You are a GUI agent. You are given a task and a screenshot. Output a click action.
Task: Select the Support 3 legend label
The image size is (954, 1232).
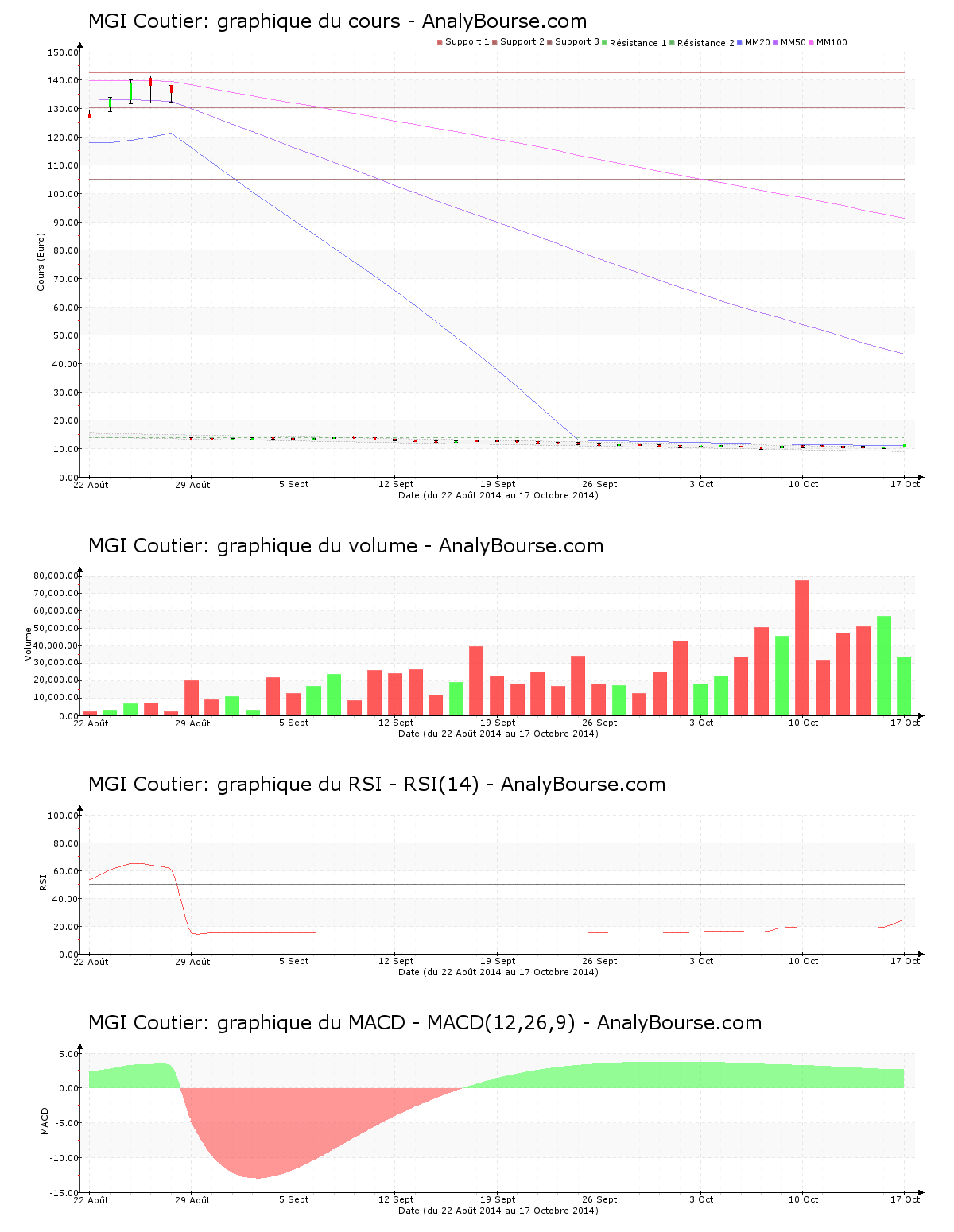coord(577,42)
